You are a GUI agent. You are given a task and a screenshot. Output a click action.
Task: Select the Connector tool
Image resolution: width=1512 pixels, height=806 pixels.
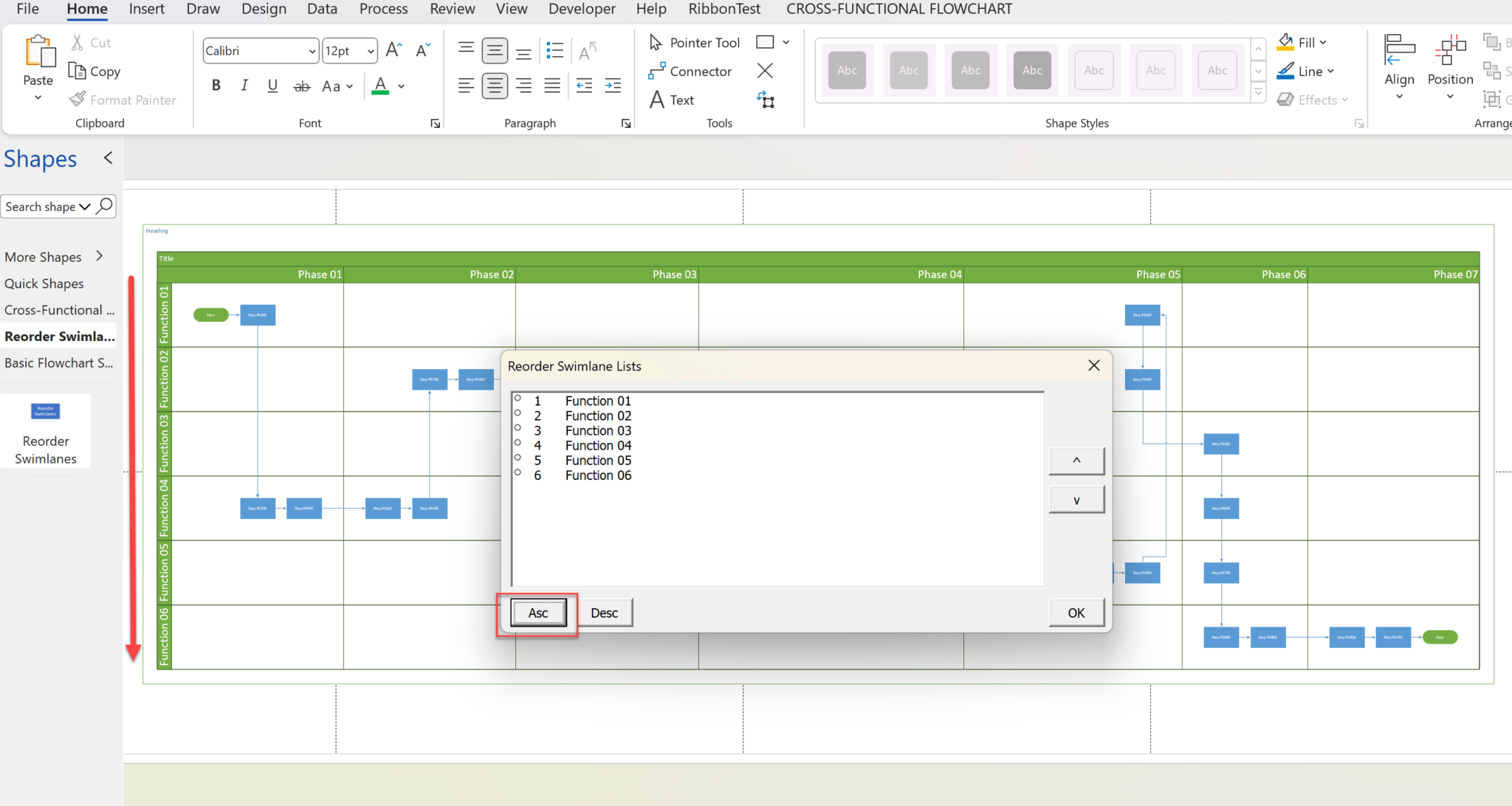[x=691, y=71]
